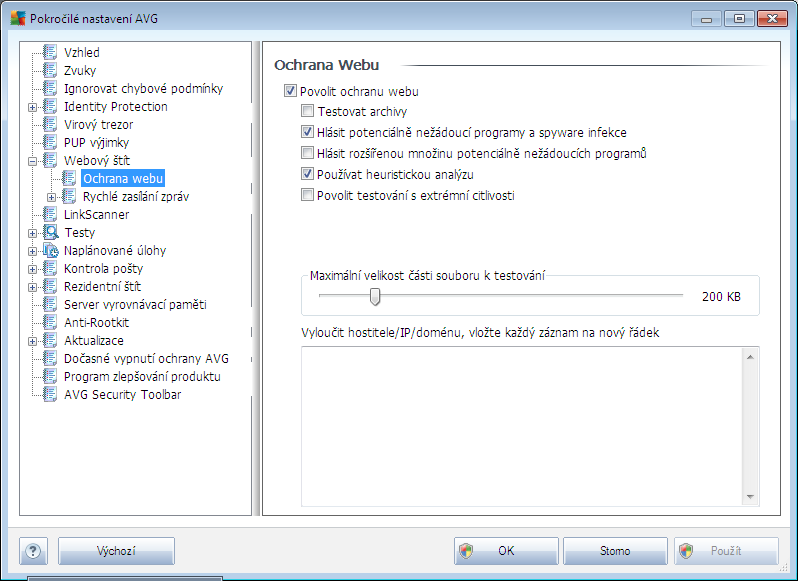This screenshot has height=581, width=798.
Task: Click the Virový trezor icon
Action: 50,125
